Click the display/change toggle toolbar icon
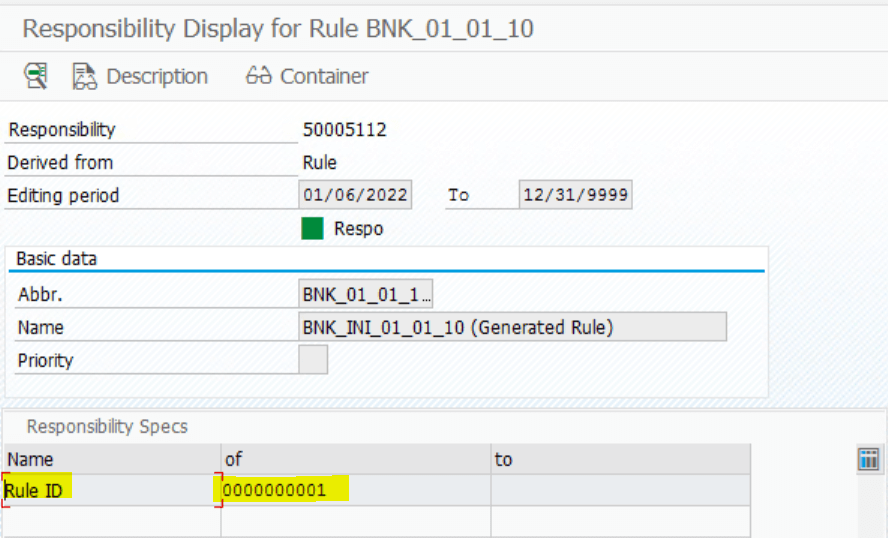 pos(36,76)
